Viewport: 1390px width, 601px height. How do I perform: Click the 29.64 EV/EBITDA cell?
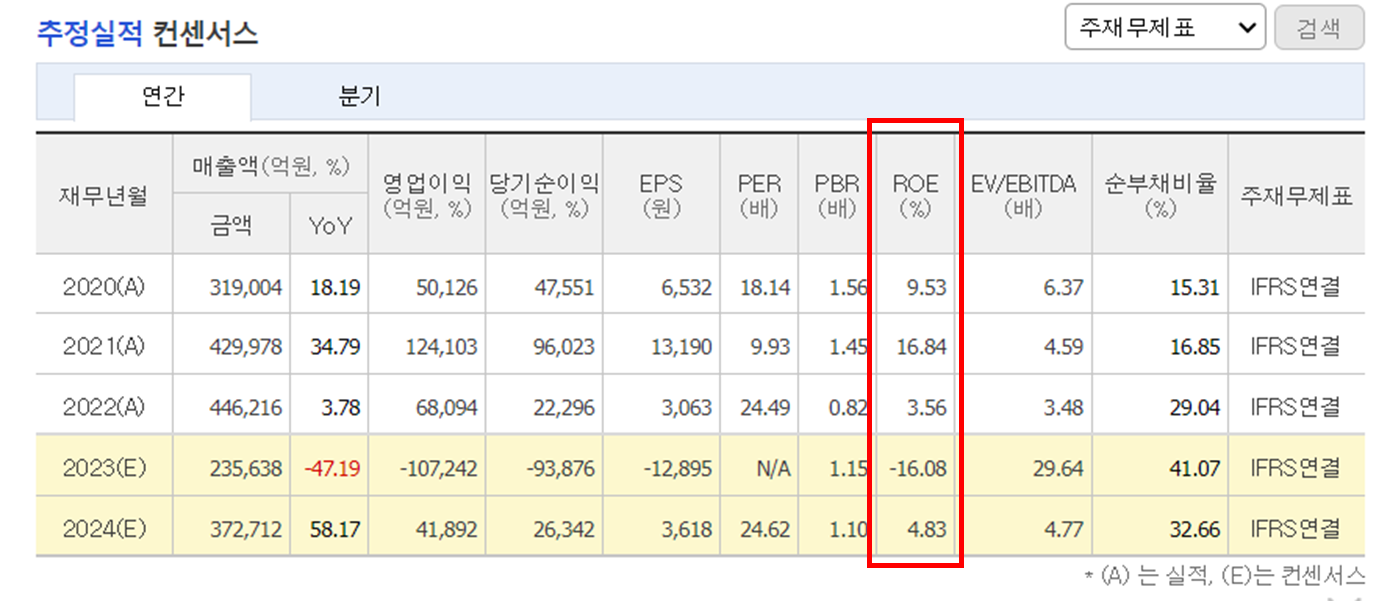[x=1059, y=467]
